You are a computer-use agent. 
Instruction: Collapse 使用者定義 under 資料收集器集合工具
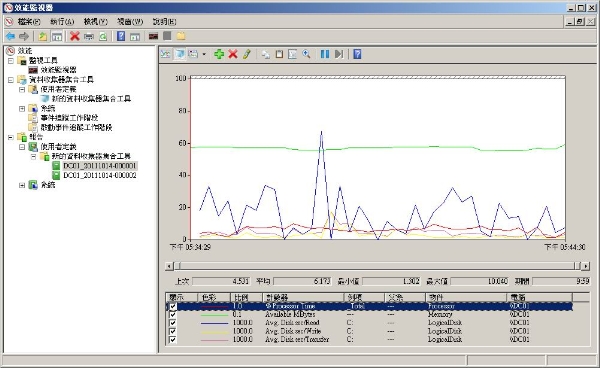click(22, 89)
